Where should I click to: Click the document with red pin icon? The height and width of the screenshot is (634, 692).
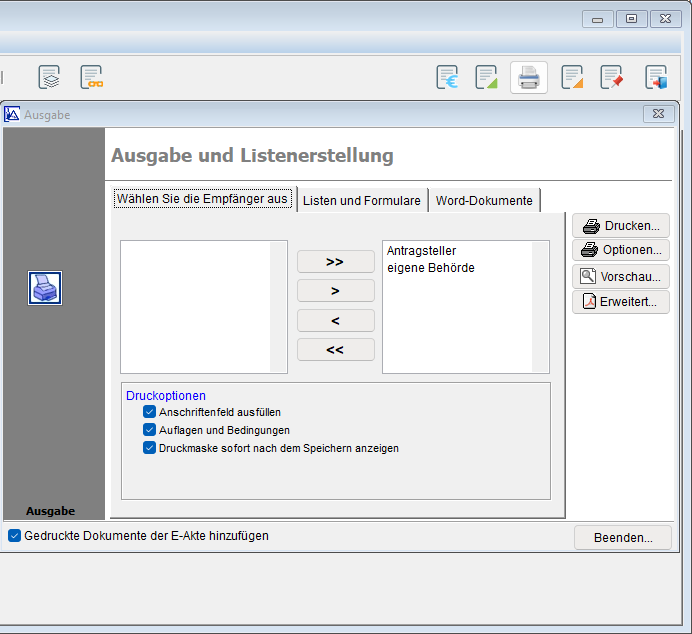611,77
